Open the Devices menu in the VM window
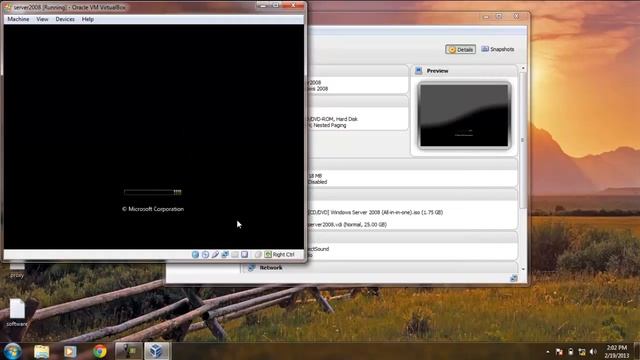 [x=65, y=19]
